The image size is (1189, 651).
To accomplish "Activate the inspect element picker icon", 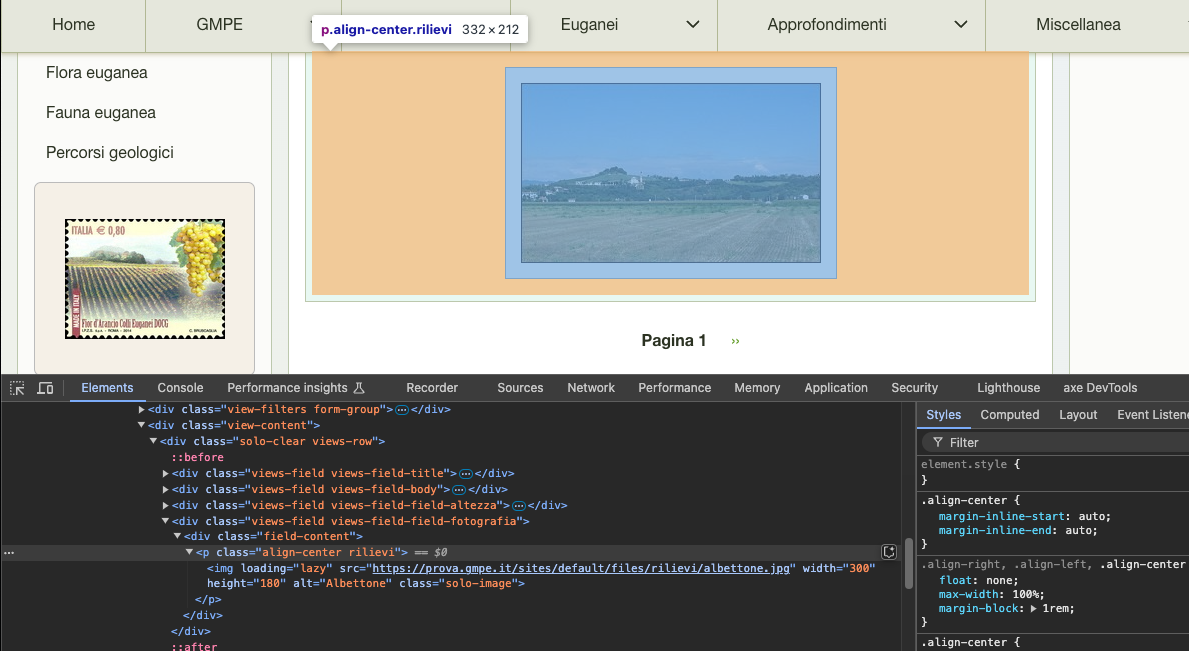I will tap(17, 388).
